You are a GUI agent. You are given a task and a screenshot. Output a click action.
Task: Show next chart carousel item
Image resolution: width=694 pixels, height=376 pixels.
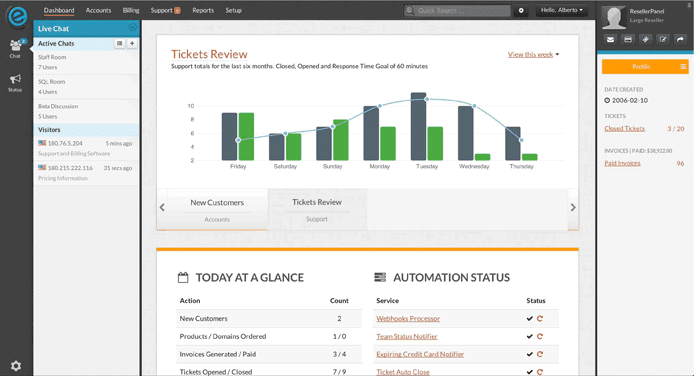pos(573,207)
